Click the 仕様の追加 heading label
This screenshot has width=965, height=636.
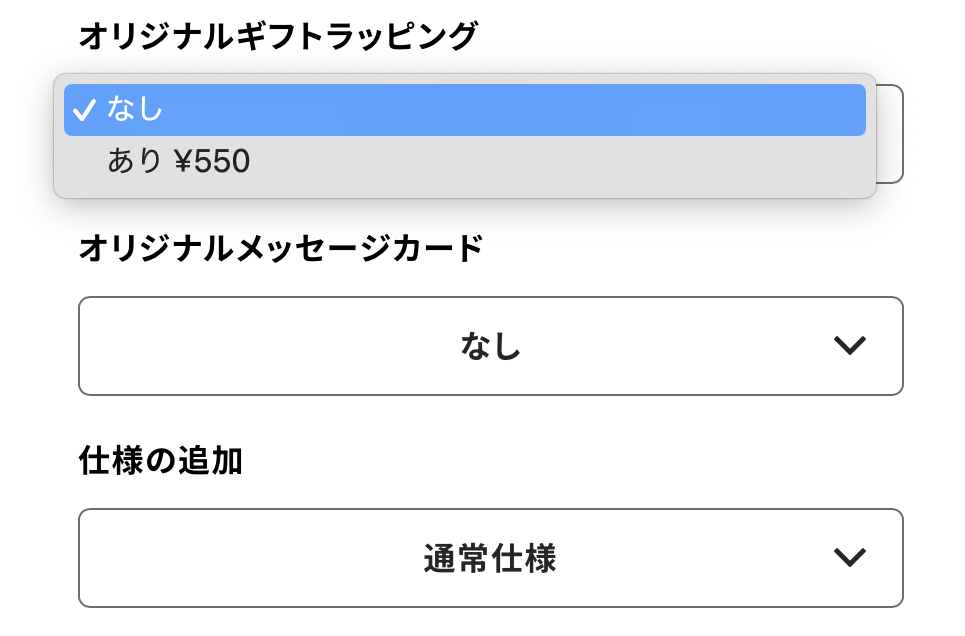coord(160,461)
